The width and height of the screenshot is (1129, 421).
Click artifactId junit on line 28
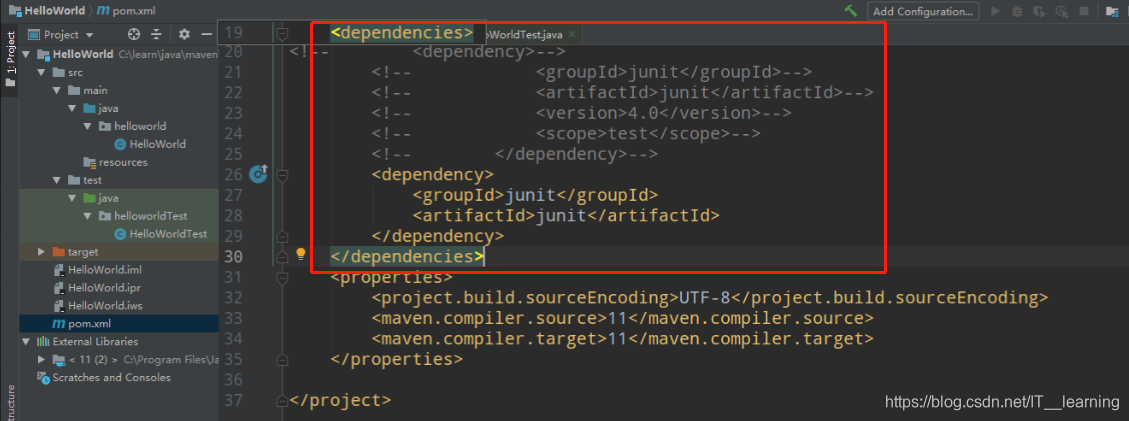tap(566, 215)
